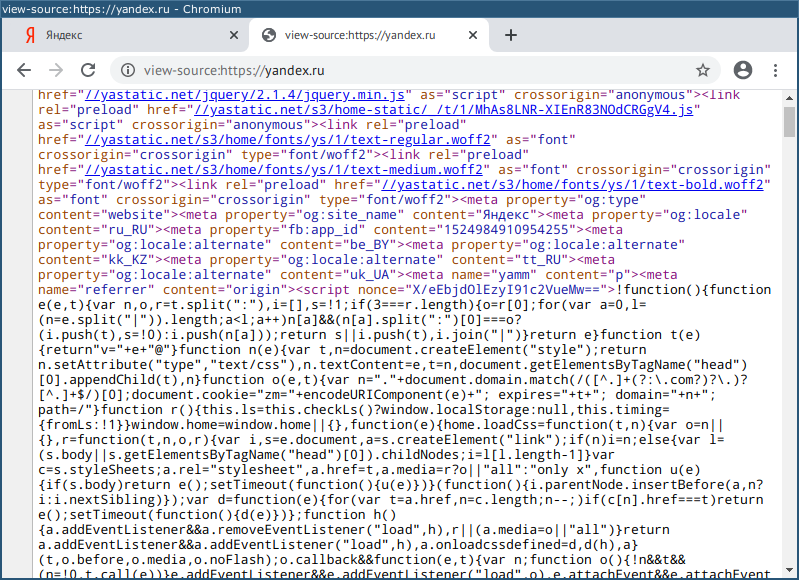The height and width of the screenshot is (580, 799).
Task: Switch to the Яндекс tab
Action: 126,35
